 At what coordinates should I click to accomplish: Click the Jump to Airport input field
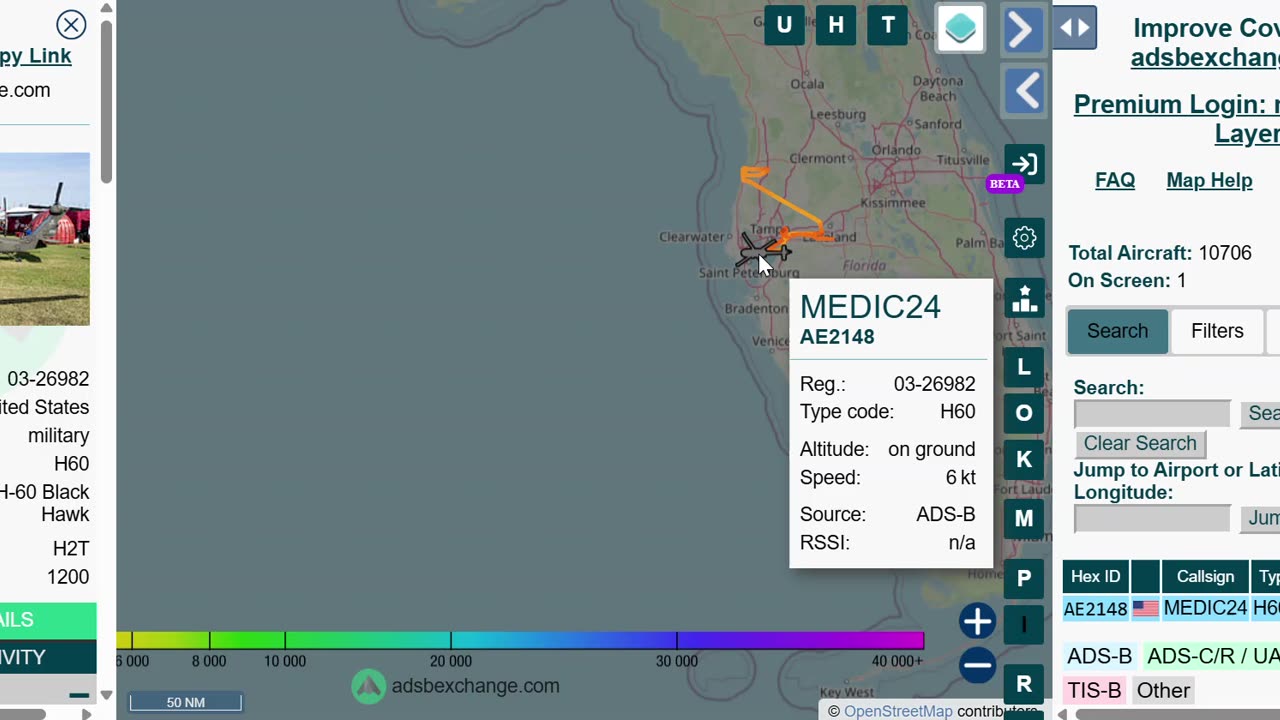(x=1152, y=518)
